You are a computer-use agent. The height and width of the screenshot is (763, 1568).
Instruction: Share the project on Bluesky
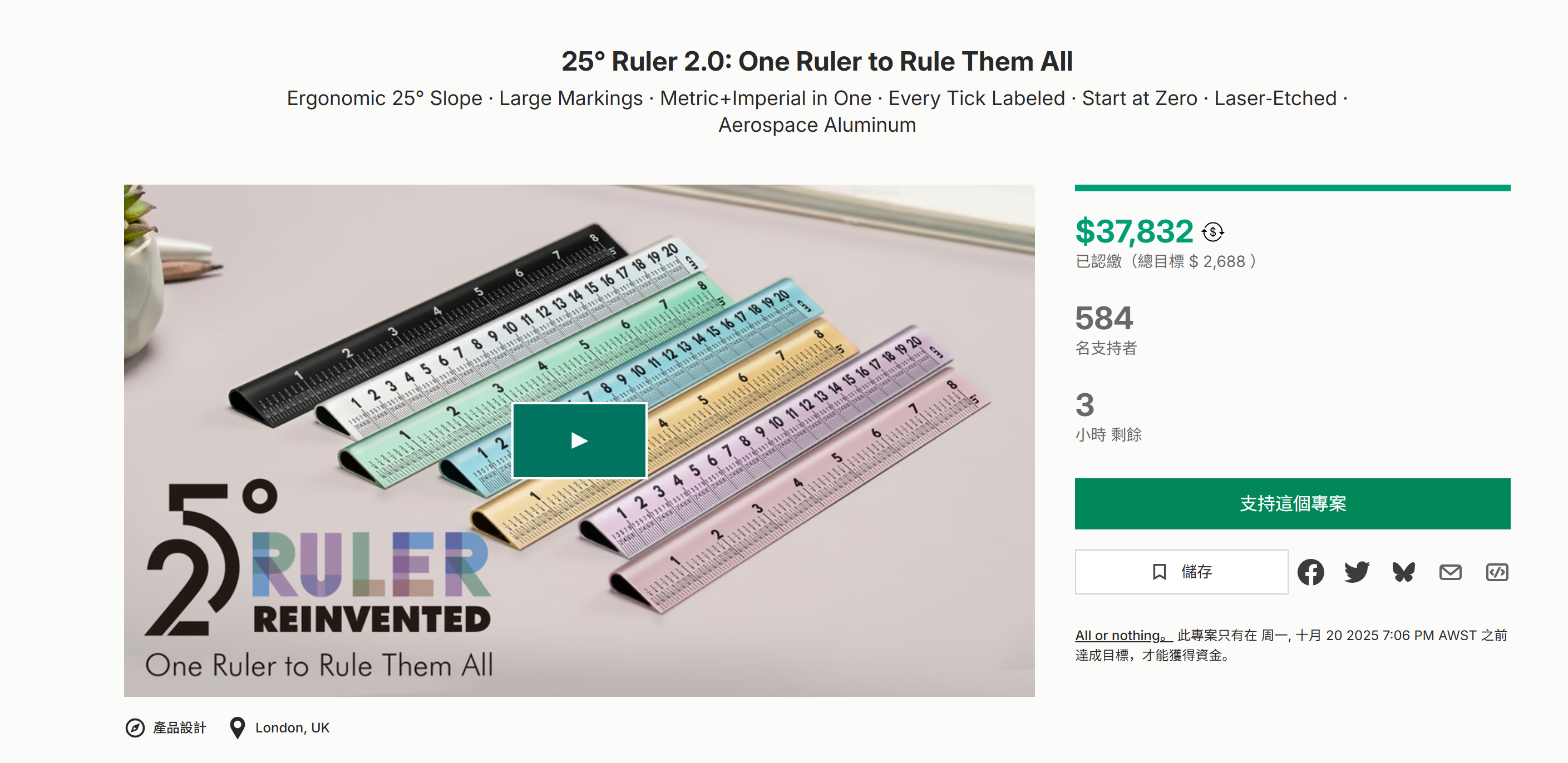point(1404,572)
